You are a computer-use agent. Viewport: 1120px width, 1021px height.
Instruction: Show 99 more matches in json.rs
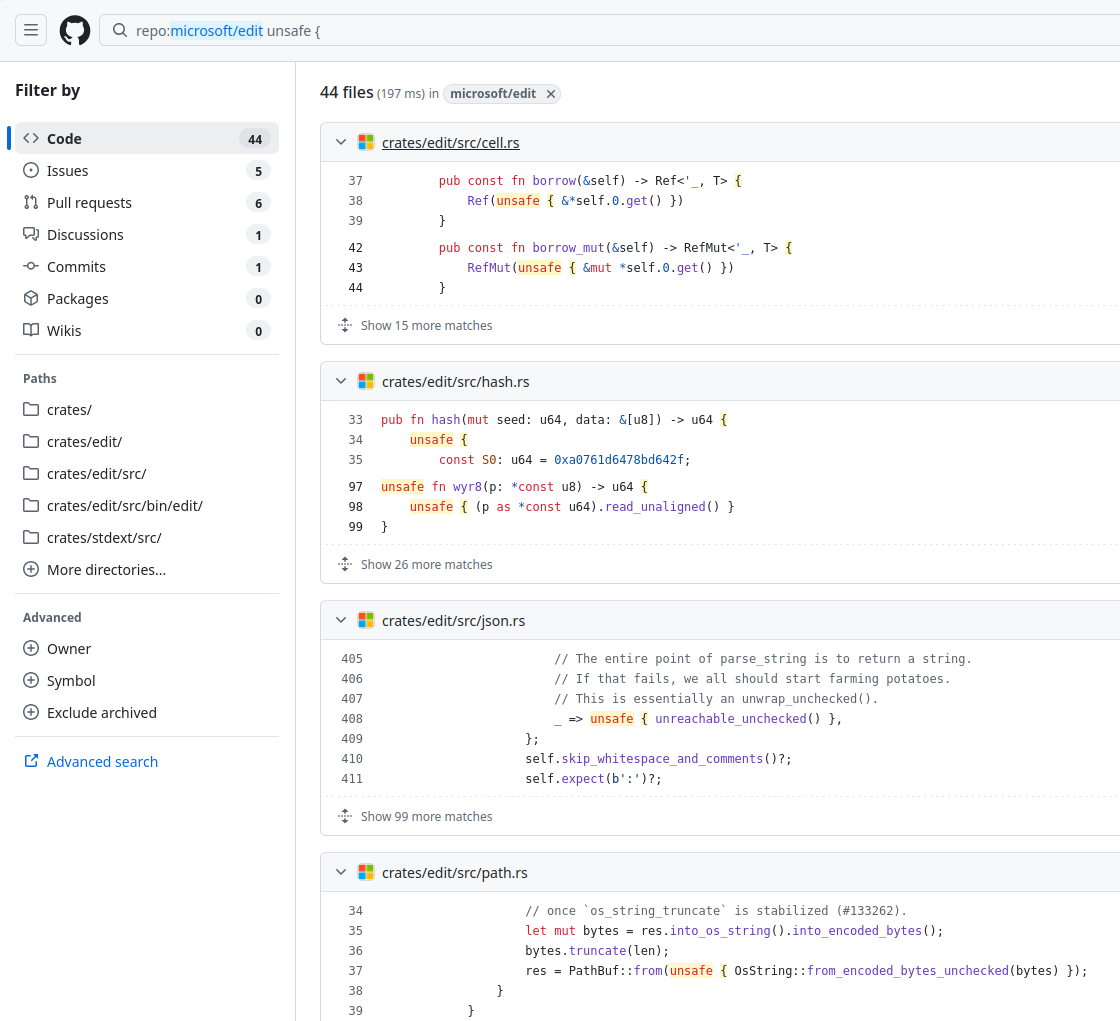[426, 817]
